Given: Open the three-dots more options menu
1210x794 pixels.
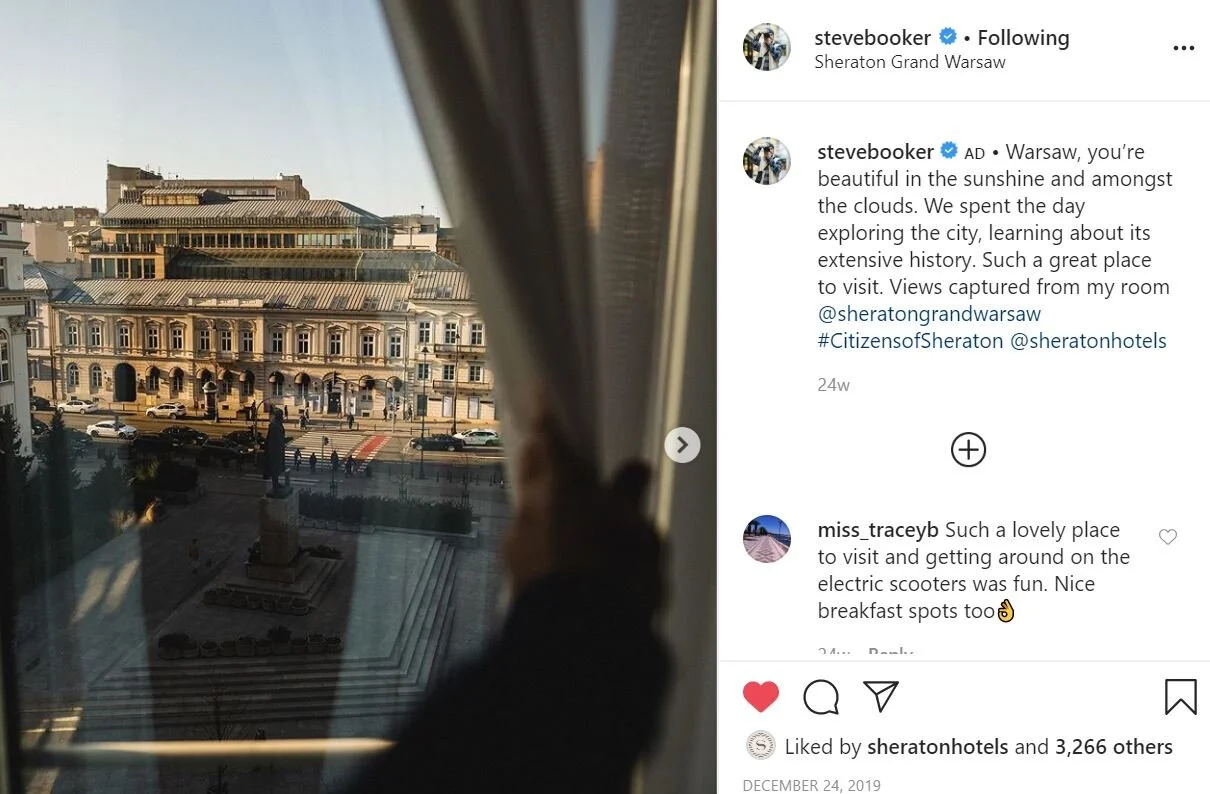Looking at the screenshot, I should 1183,49.
